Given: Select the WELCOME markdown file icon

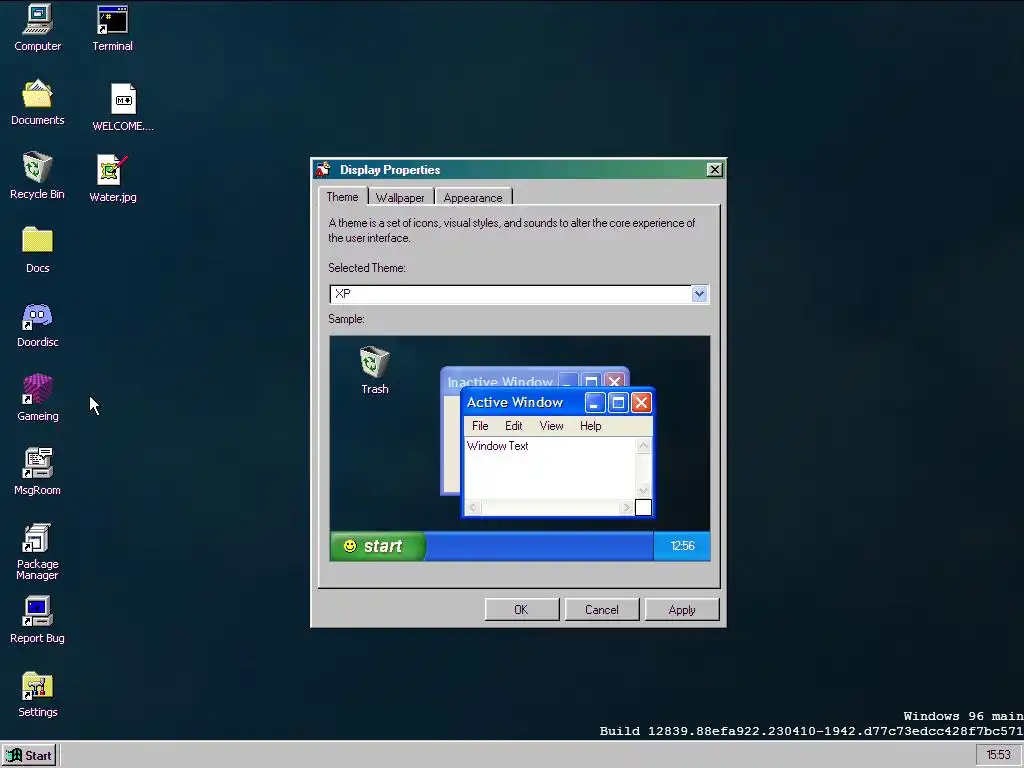Looking at the screenshot, I should pos(123,108).
